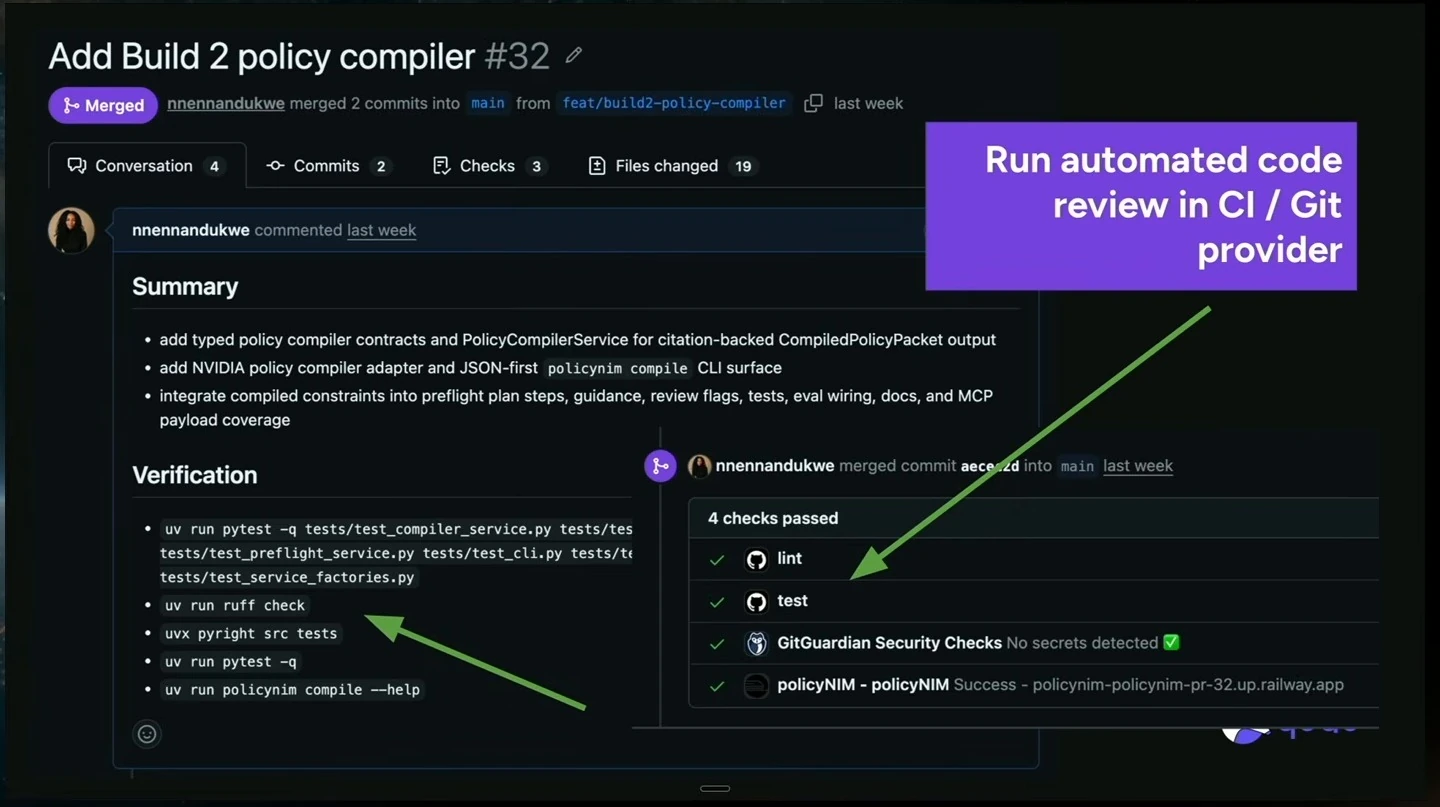Click the Verification heading
Screen dimensions: 1440x807
tap(195, 475)
